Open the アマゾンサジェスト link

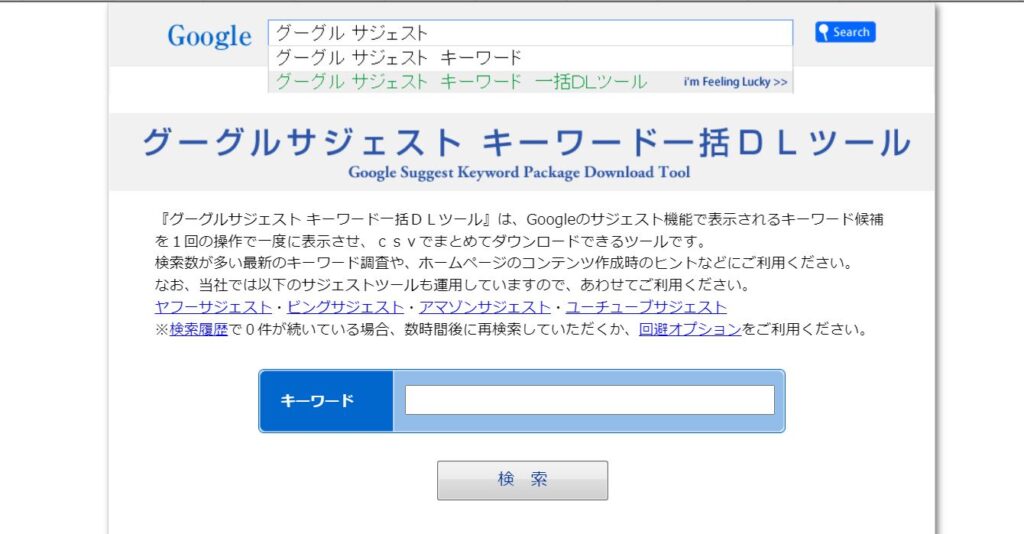click(x=485, y=307)
